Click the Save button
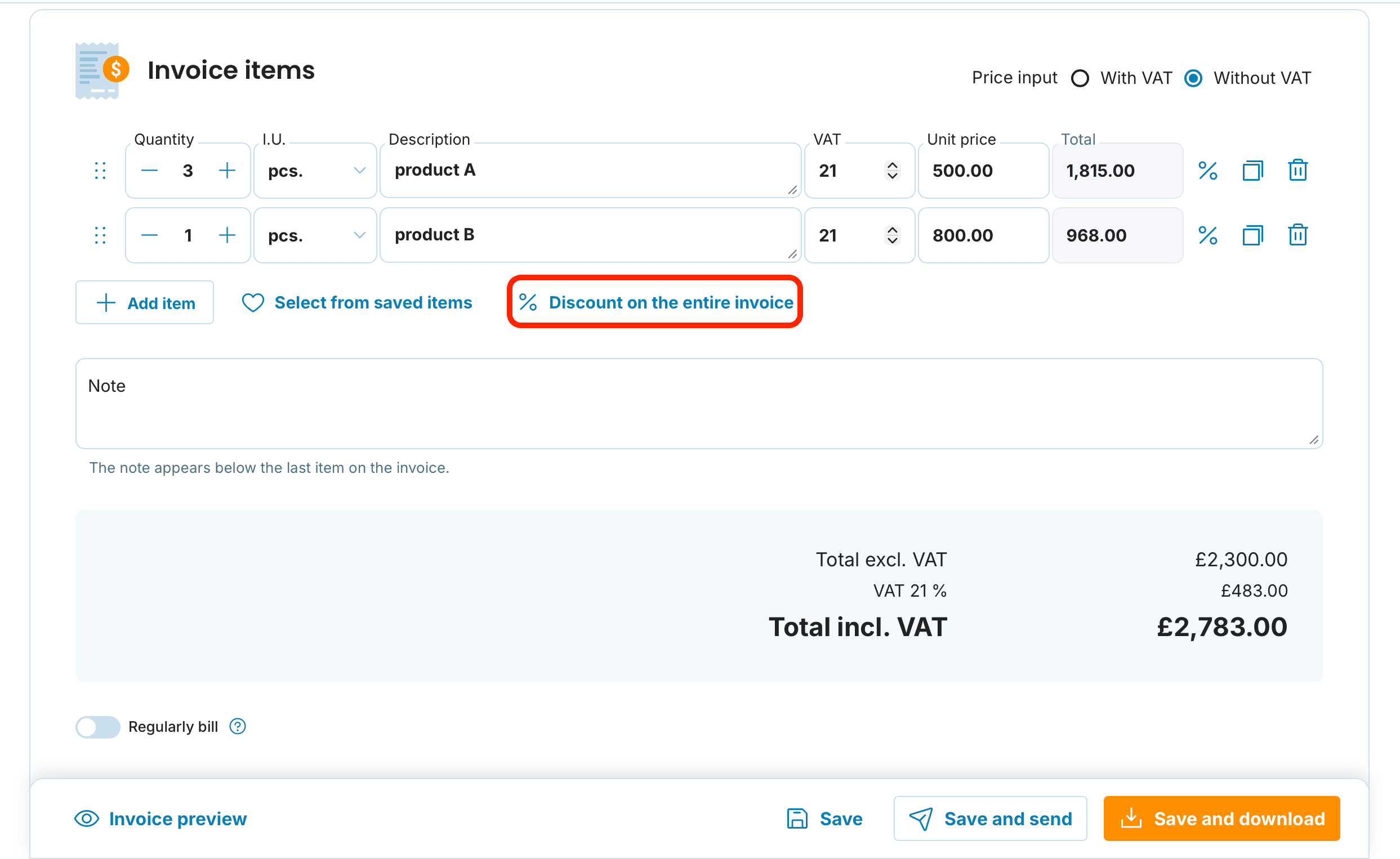The height and width of the screenshot is (859, 1400). click(824, 818)
